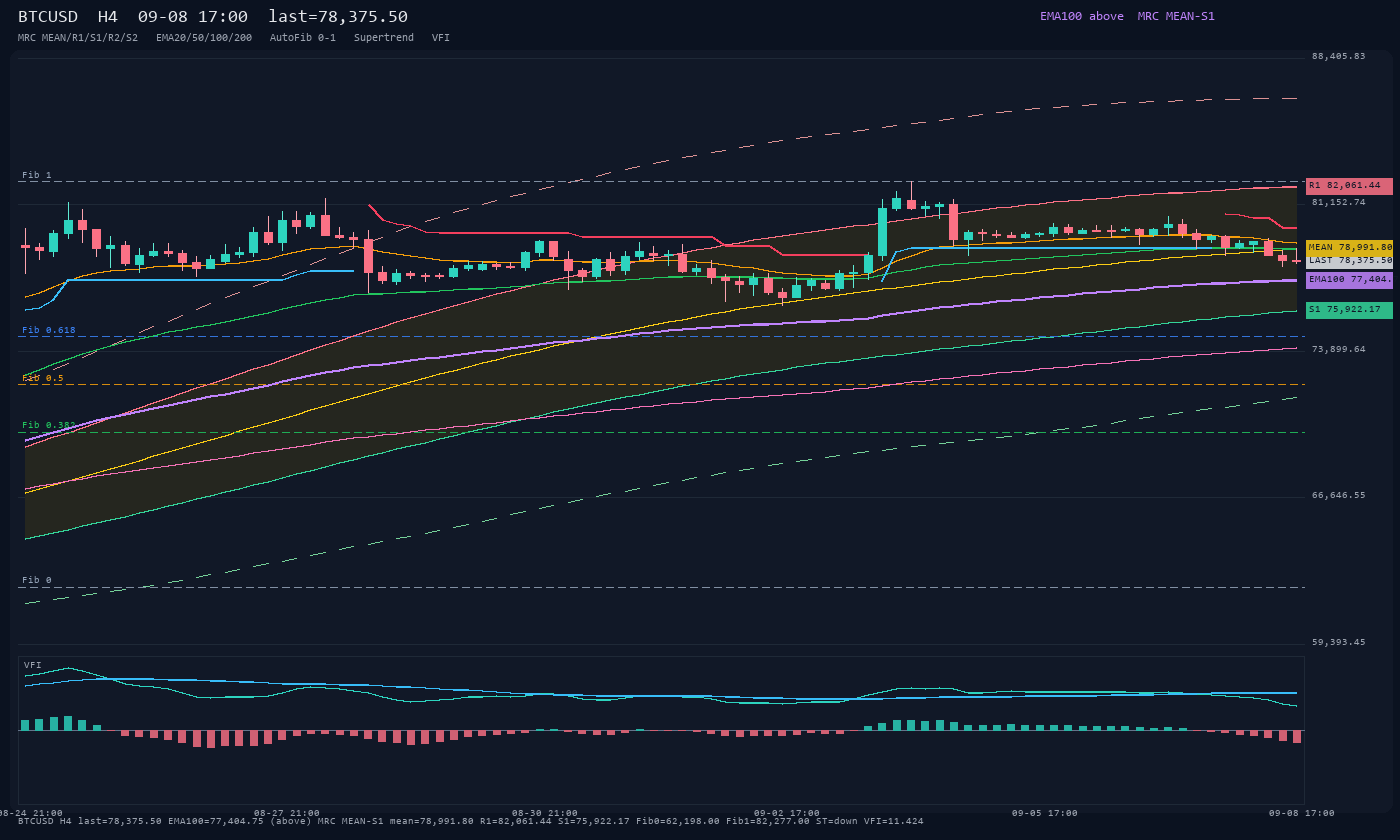Click the bottom status line summary text
The width and height of the screenshot is (1400, 840).
click(x=471, y=821)
